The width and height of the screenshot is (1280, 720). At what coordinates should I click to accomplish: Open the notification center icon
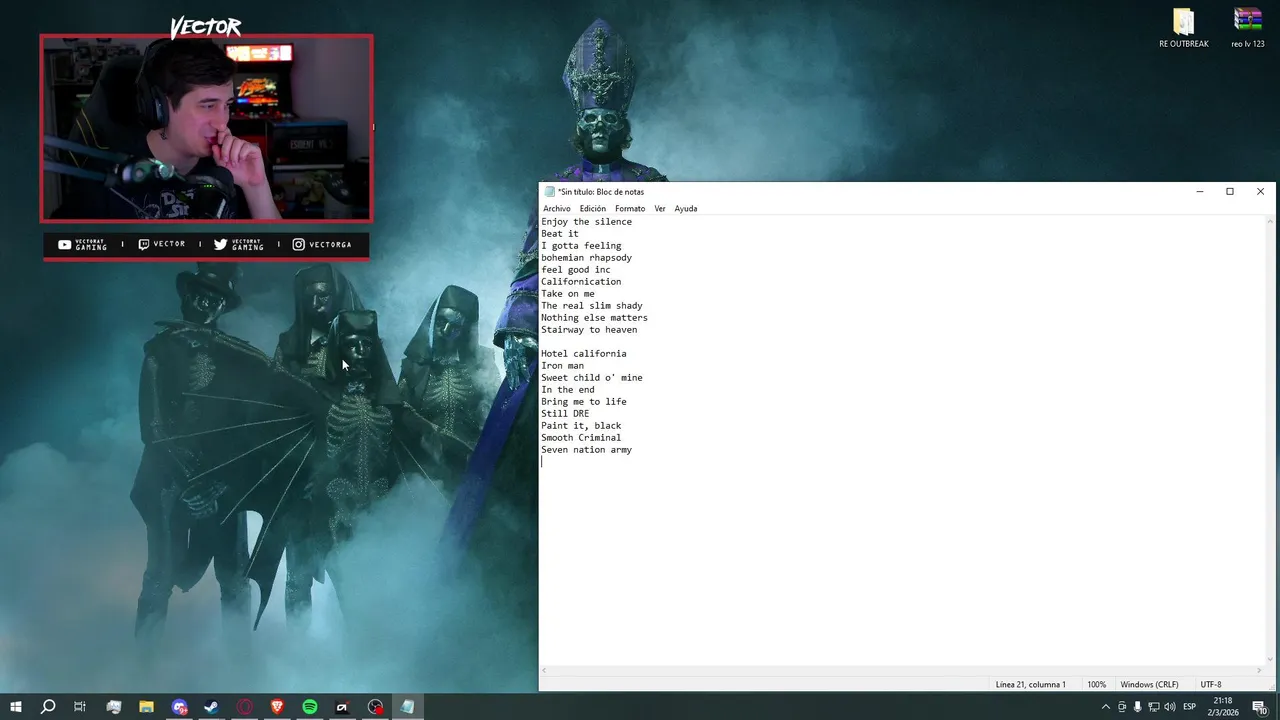click(1259, 707)
